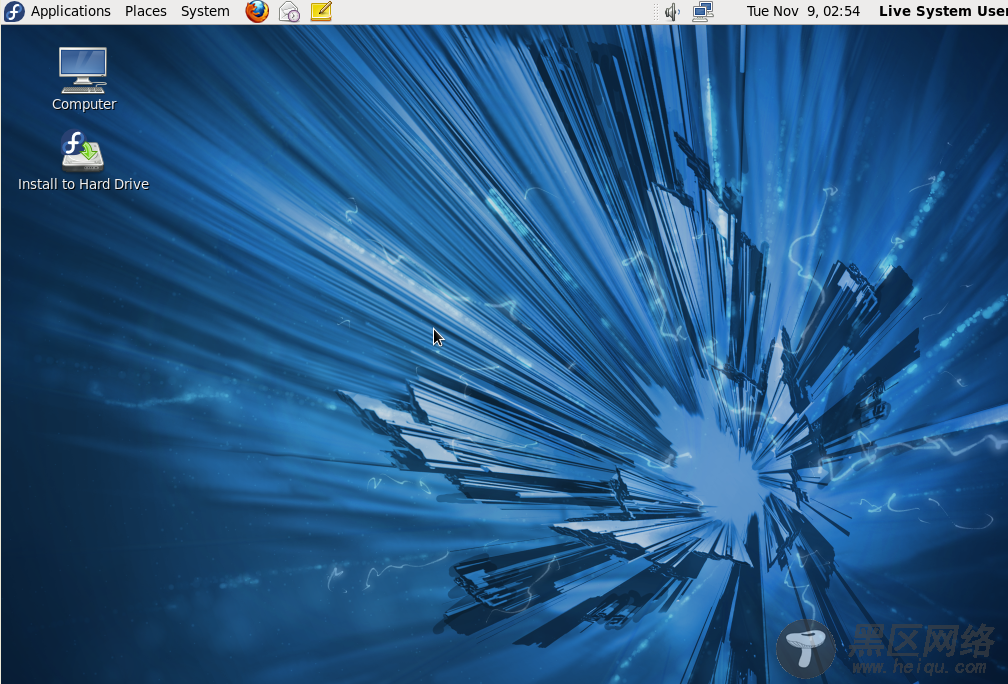Select the Computer desktop icon
The width and height of the screenshot is (1008, 684).
tap(84, 70)
